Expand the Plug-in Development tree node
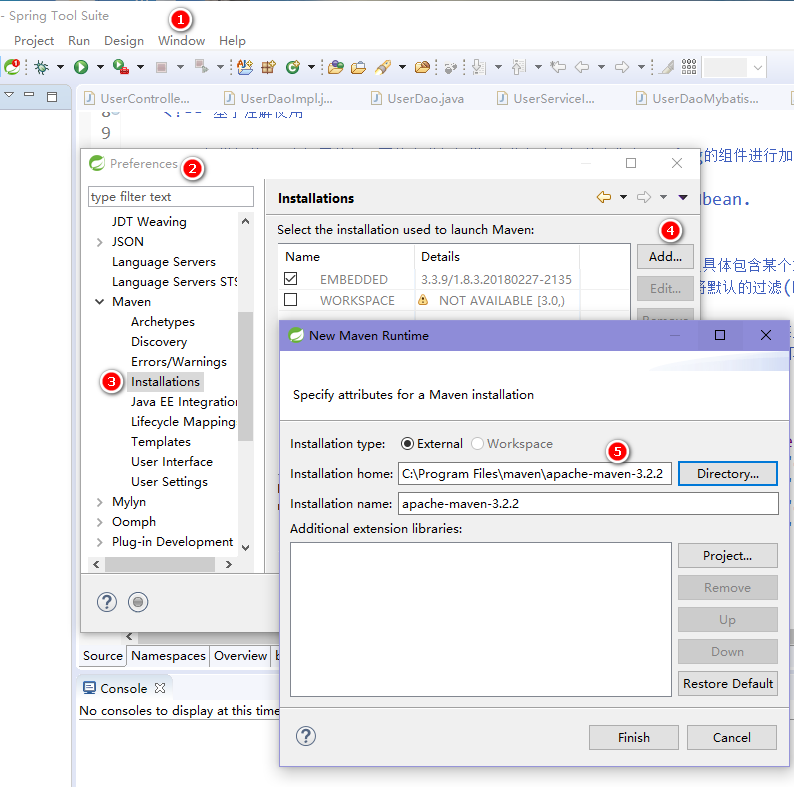This screenshot has width=794, height=787. [x=100, y=542]
